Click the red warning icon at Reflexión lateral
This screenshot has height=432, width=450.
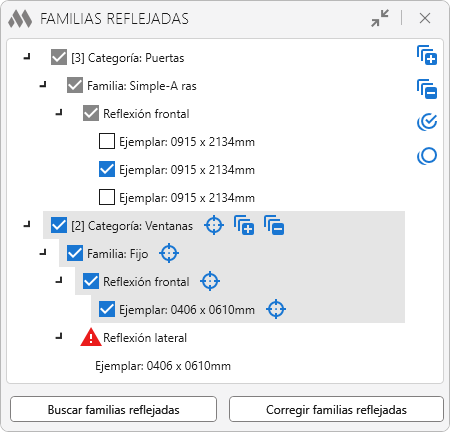(91, 337)
